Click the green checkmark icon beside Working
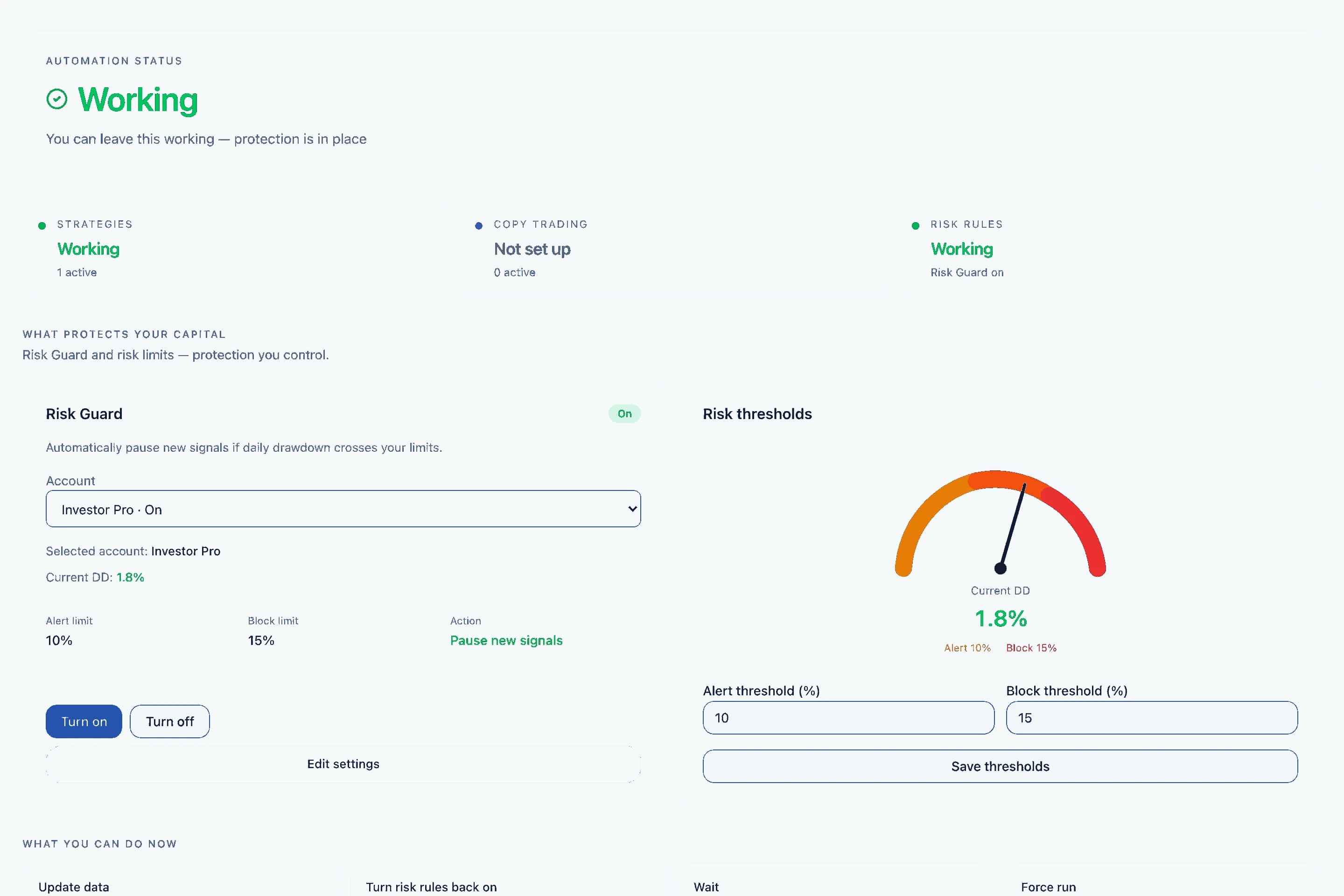 (x=56, y=99)
